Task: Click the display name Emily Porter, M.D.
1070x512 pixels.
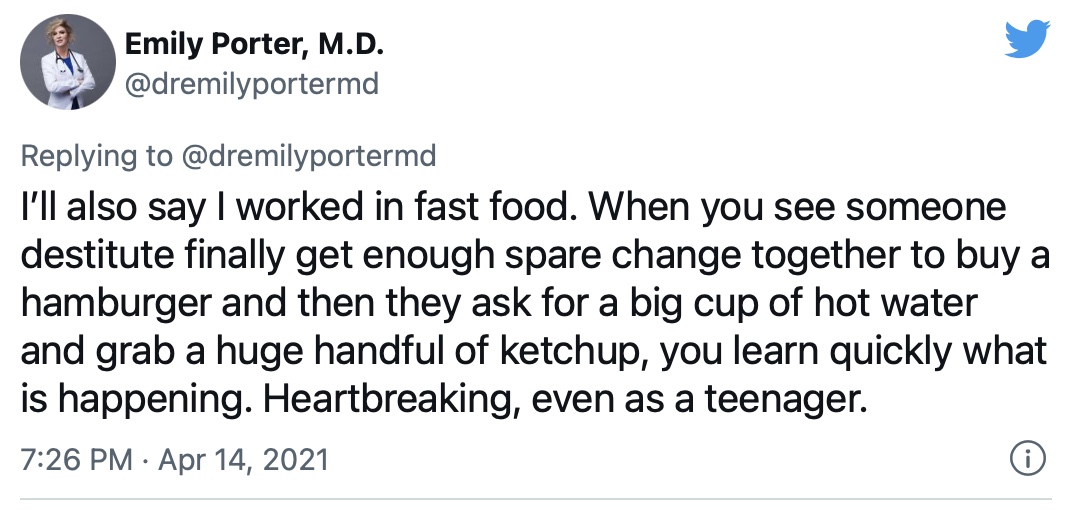Action: (x=255, y=45)
